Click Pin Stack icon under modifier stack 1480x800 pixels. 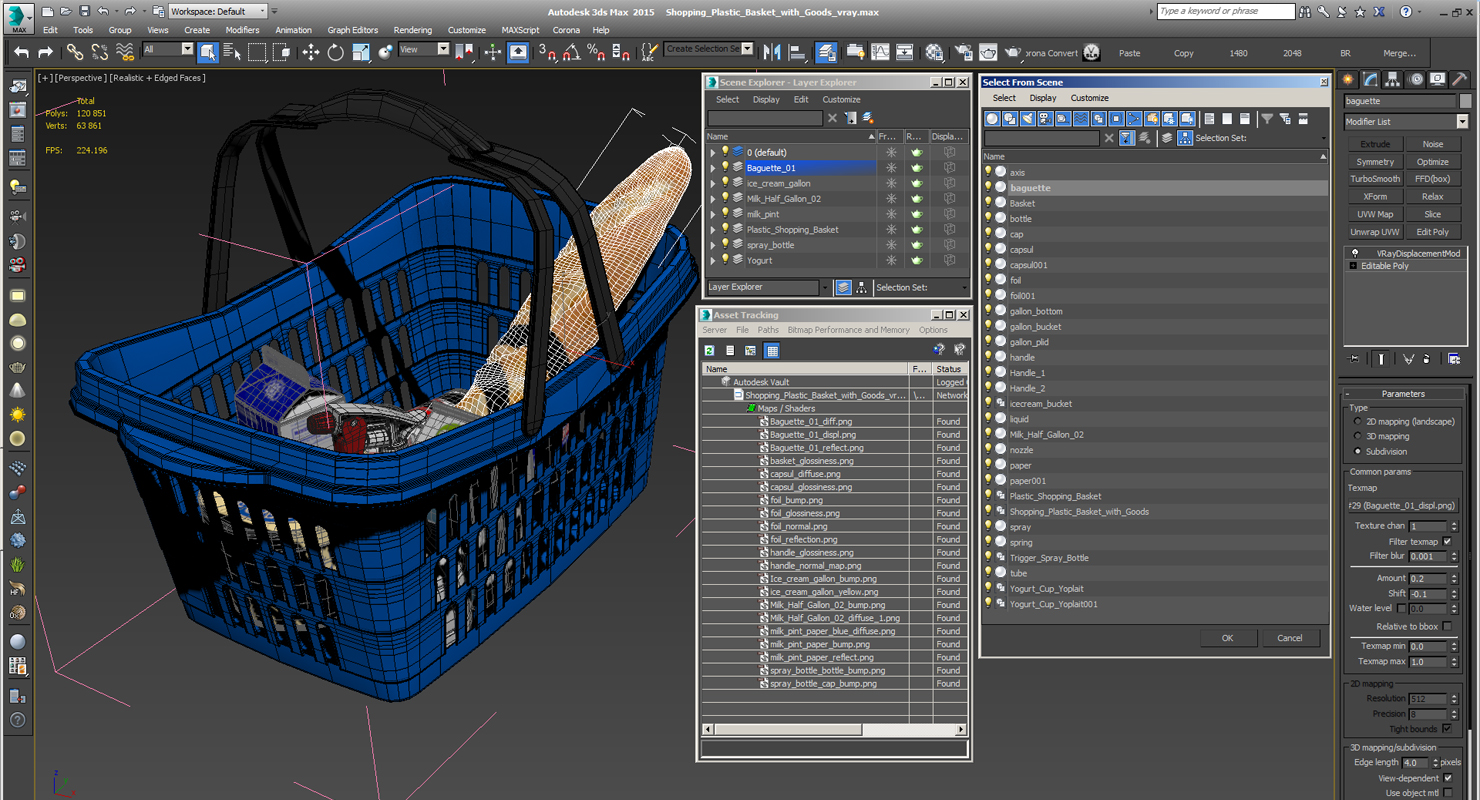tap(1355, 358)
